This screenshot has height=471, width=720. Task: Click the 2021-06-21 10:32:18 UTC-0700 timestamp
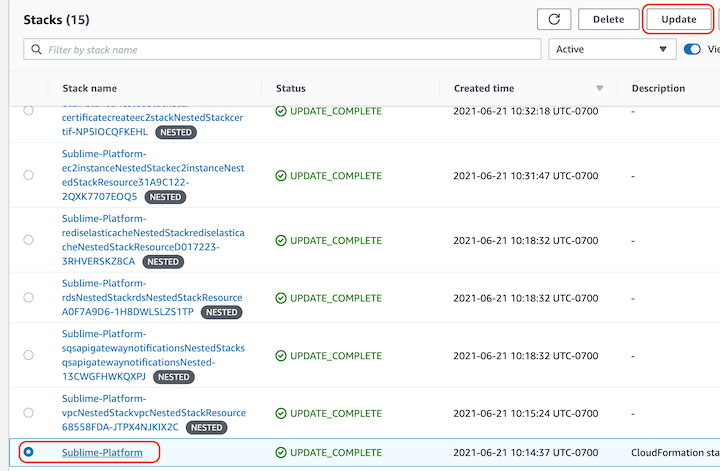(x=526, y=111)
